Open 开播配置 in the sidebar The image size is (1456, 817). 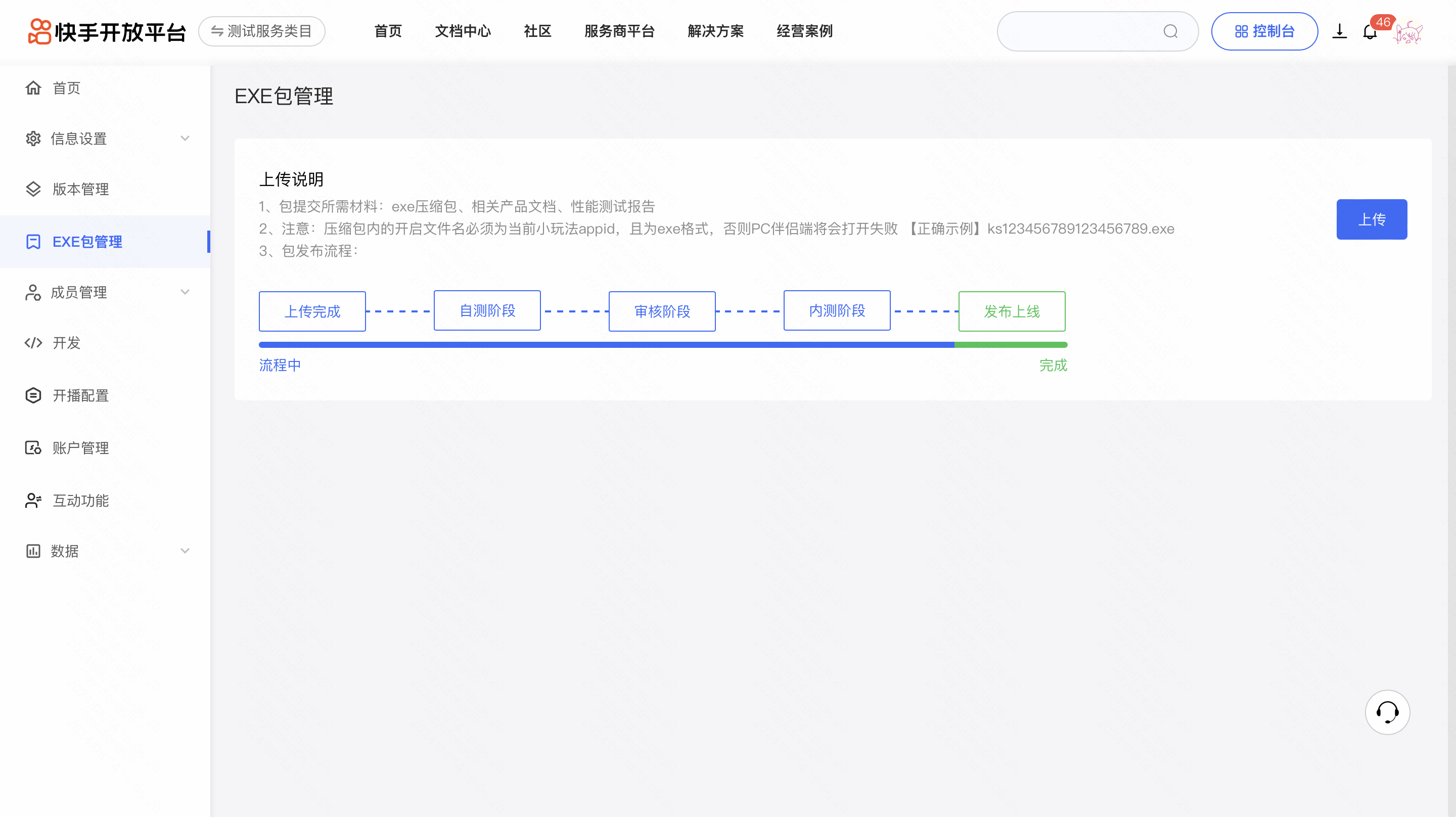tap(80, 395)
